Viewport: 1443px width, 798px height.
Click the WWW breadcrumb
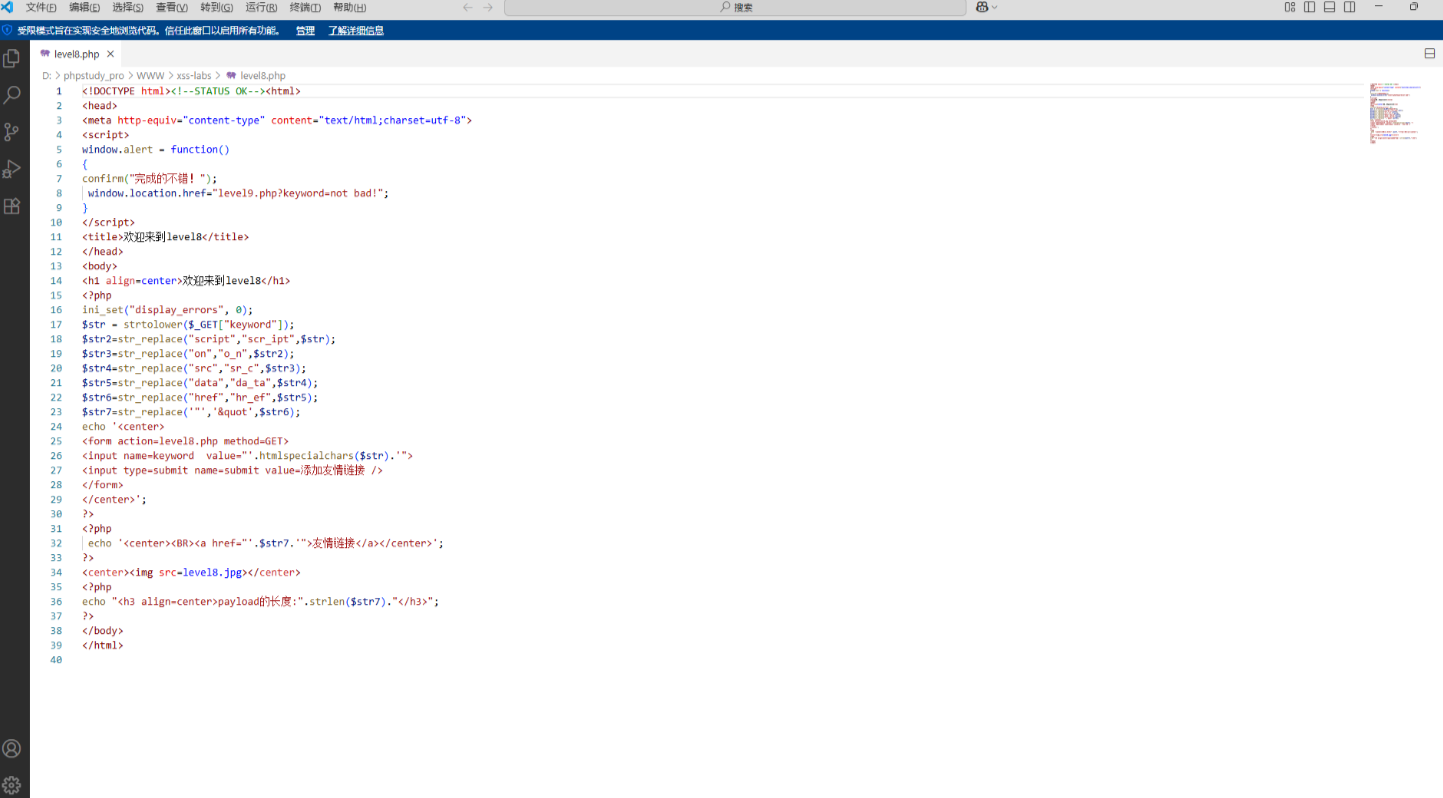[x=150, y=75]
